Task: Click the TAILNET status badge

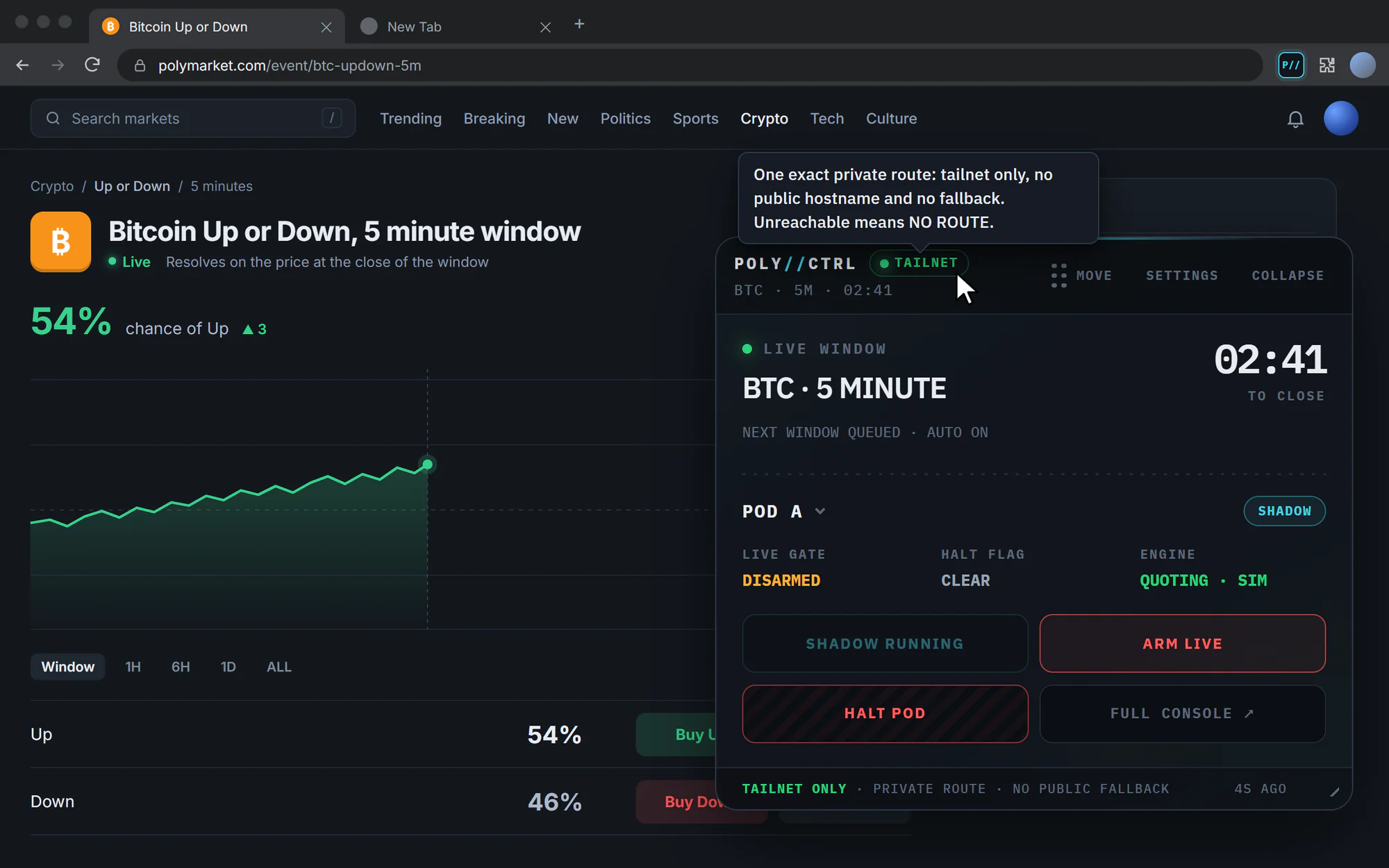Action: click(919, 263)
